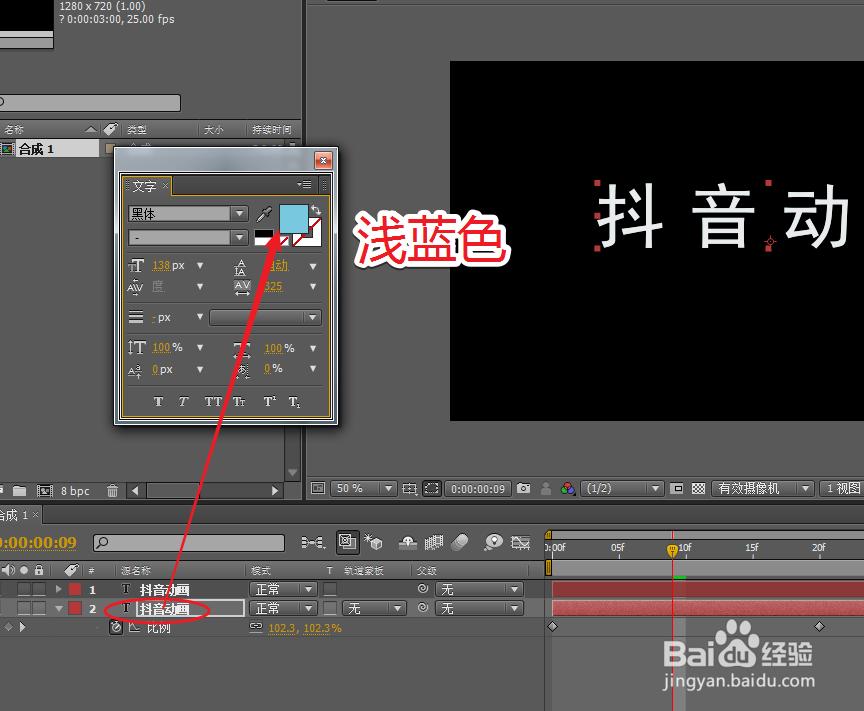The image size is (864, 711).
Task: Delete the selected project item using the trash icon
Action: 112,490
